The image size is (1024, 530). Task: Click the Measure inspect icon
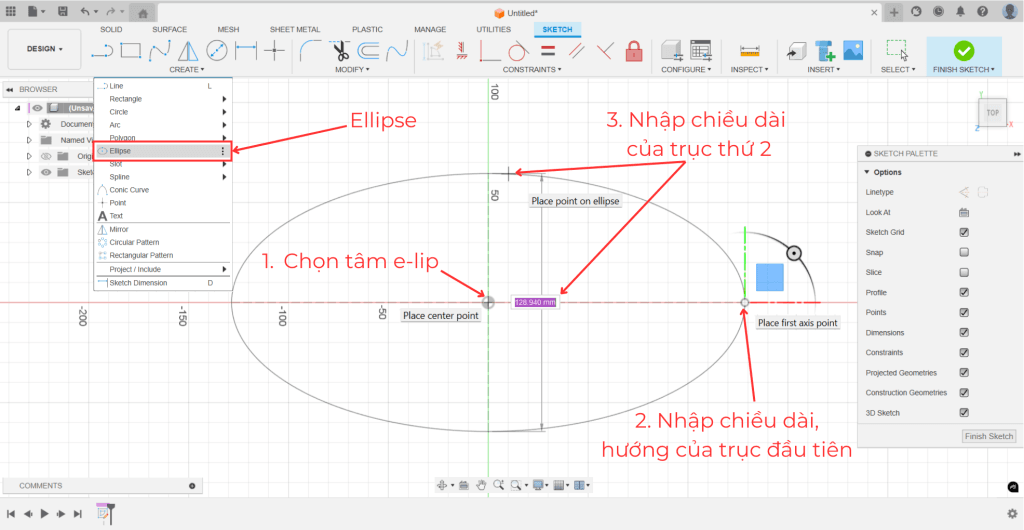[748, 50]
